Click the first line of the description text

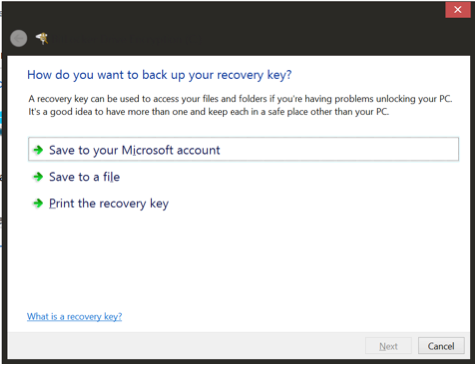click(x=240, y=99)
